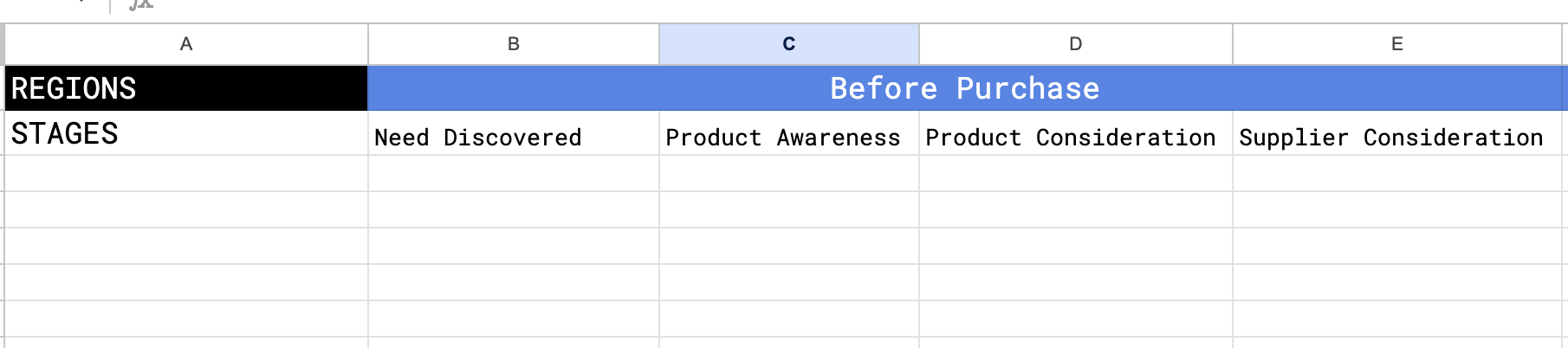Click cell two rows below Need Discovered
Viewport: 1568px width, 348px height.
point(513,209)
